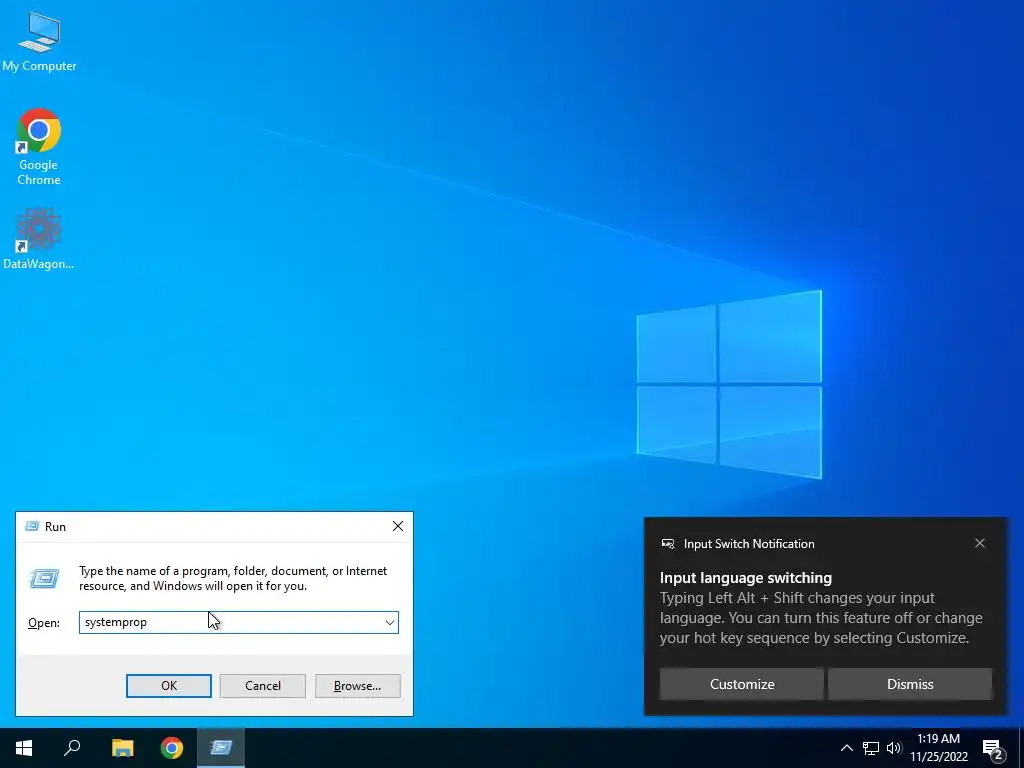Click the Show desktop strip
Viewport: 1024px width, 768px height.
1021,748
